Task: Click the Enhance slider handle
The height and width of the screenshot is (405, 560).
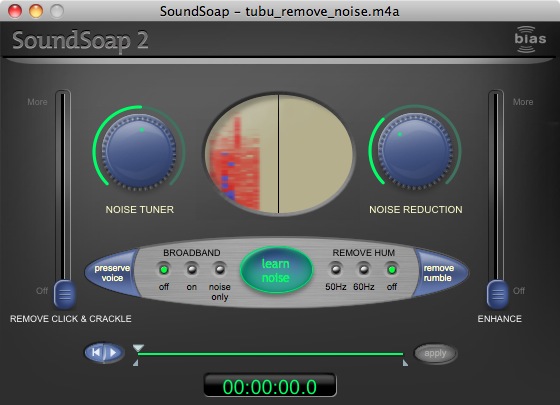Action: (x=497, y=294)
